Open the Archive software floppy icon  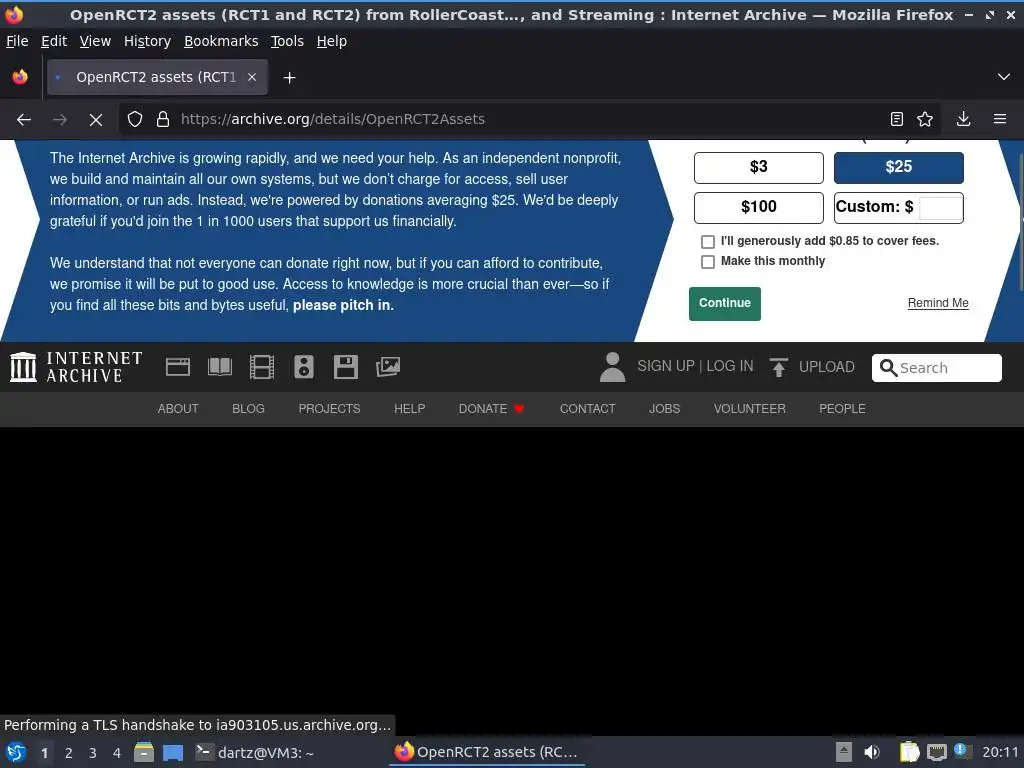coord(345,367)
